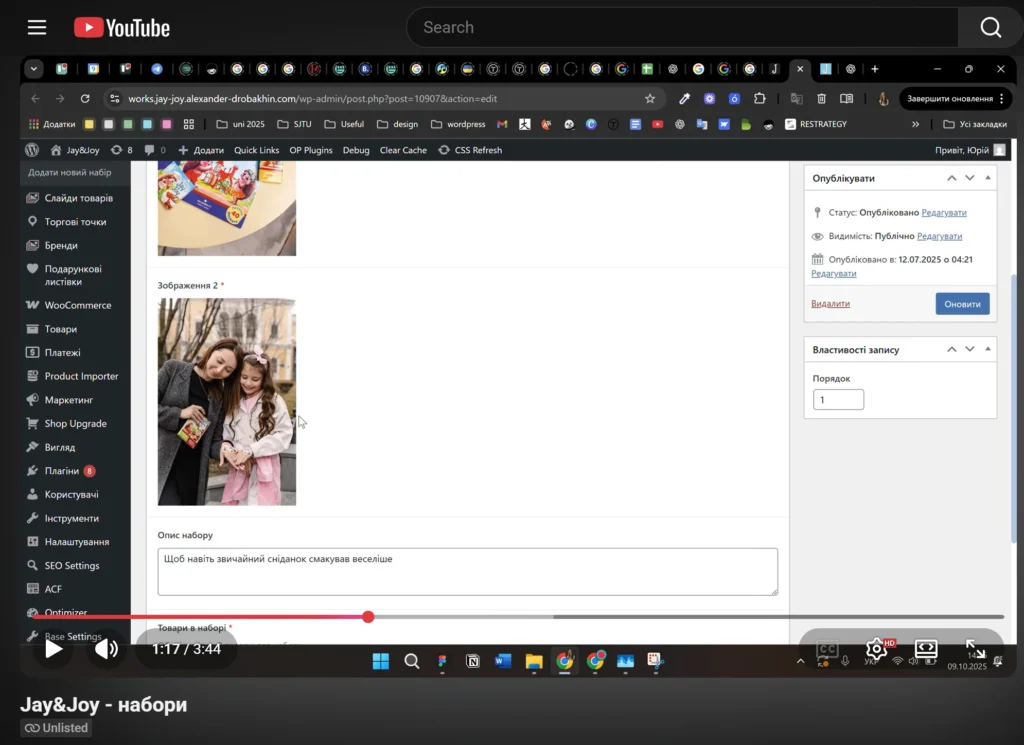Click the WooCommerce icon in the sidebar

33,305
